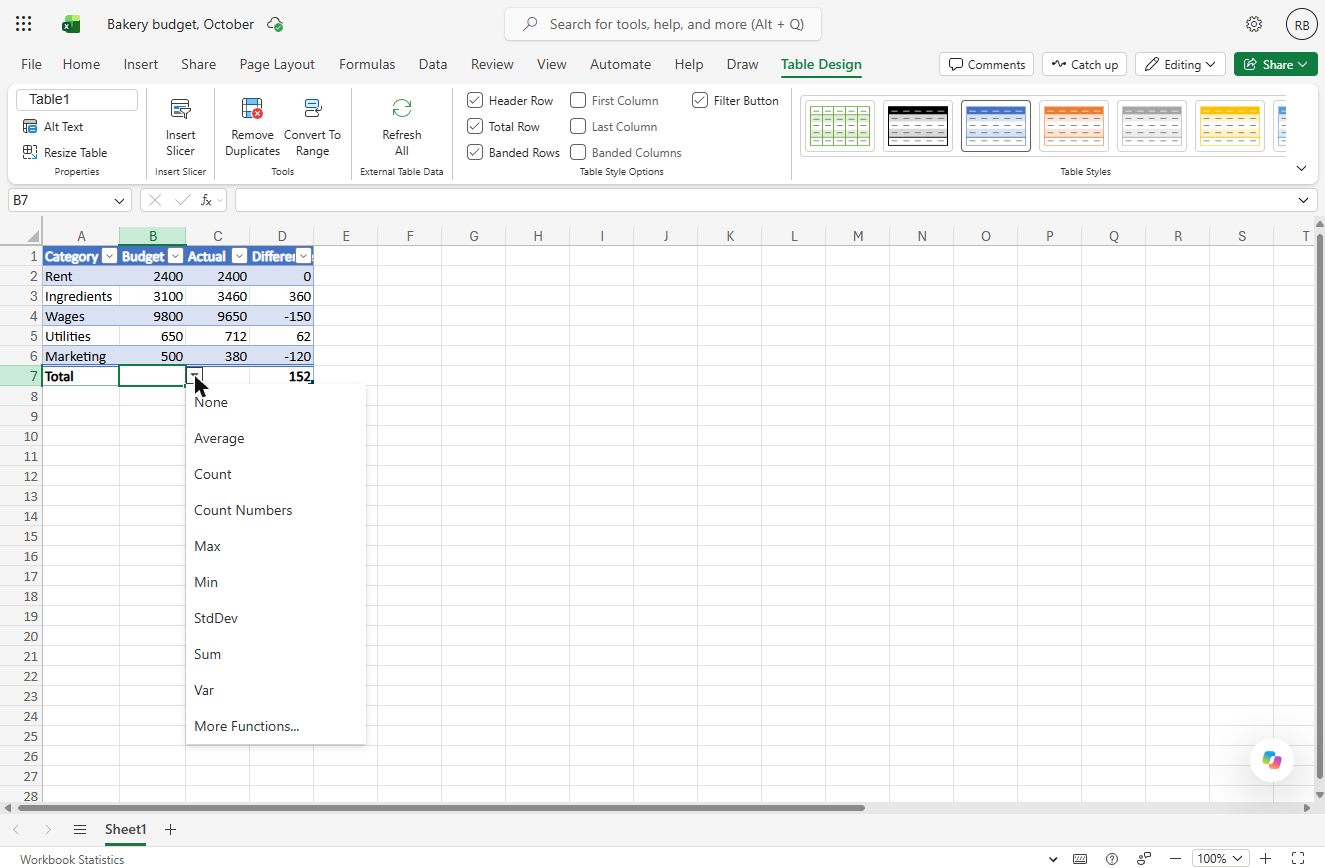The width and height of the screenshot is (1325, 868).
Task: Open Alt Text for the table
Action: pos(53,127)
